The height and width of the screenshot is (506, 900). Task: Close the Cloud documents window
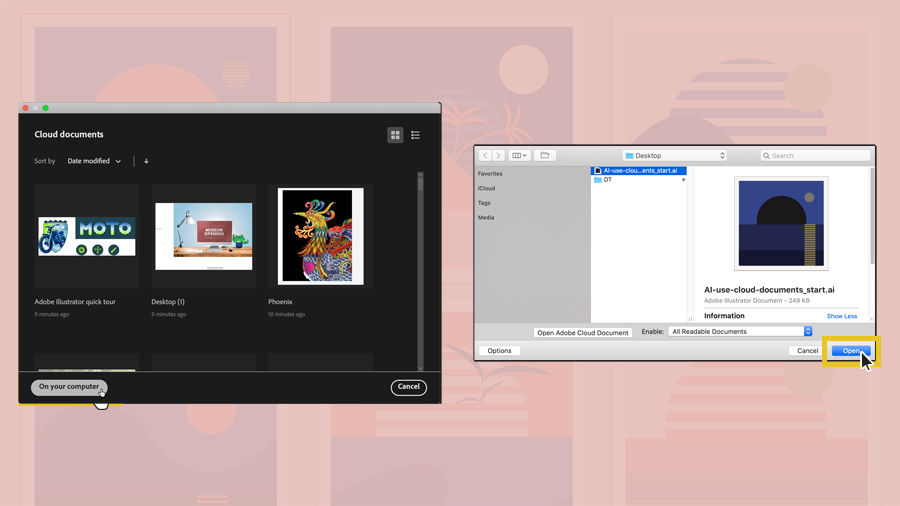(25, 108)
